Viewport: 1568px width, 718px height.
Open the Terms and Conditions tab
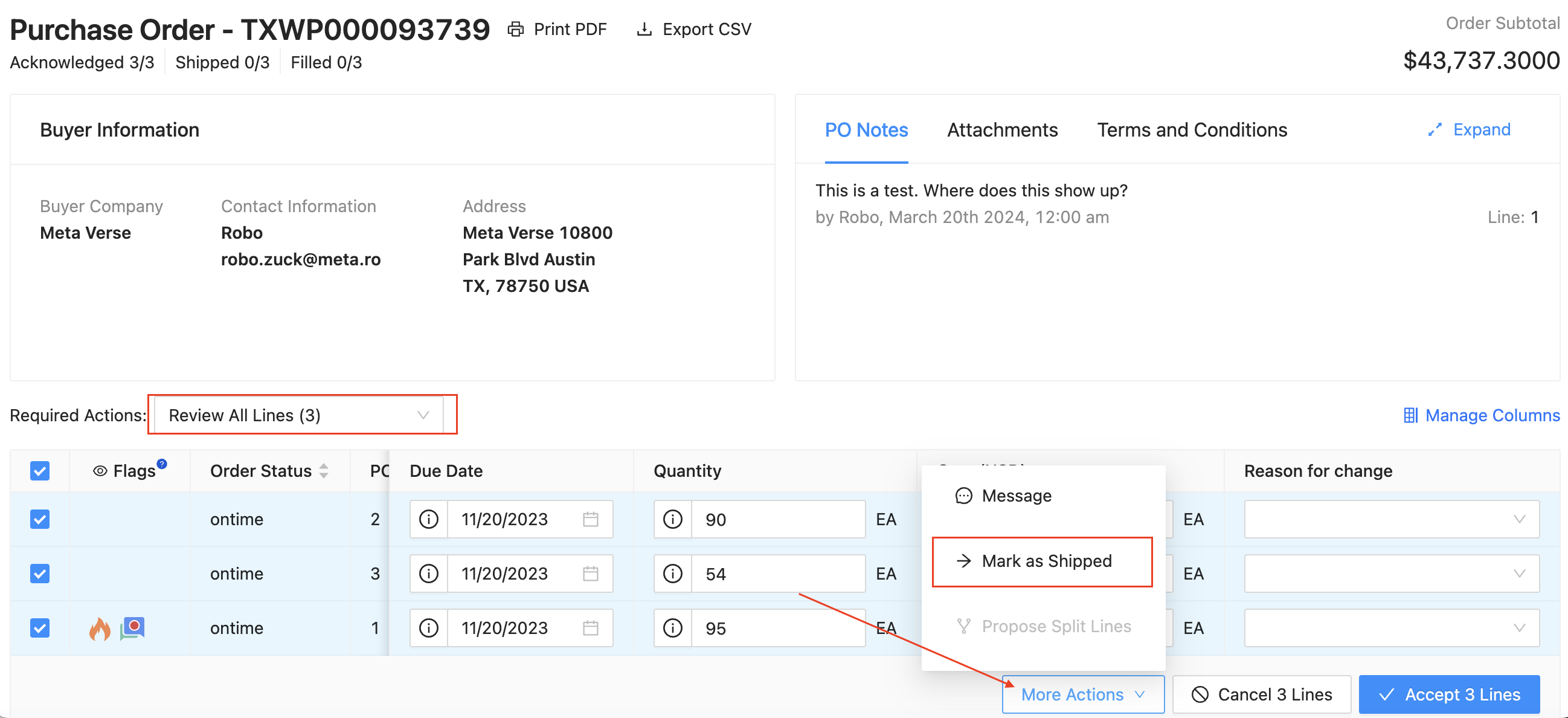pyautogui.click(x=1192, y=129)
